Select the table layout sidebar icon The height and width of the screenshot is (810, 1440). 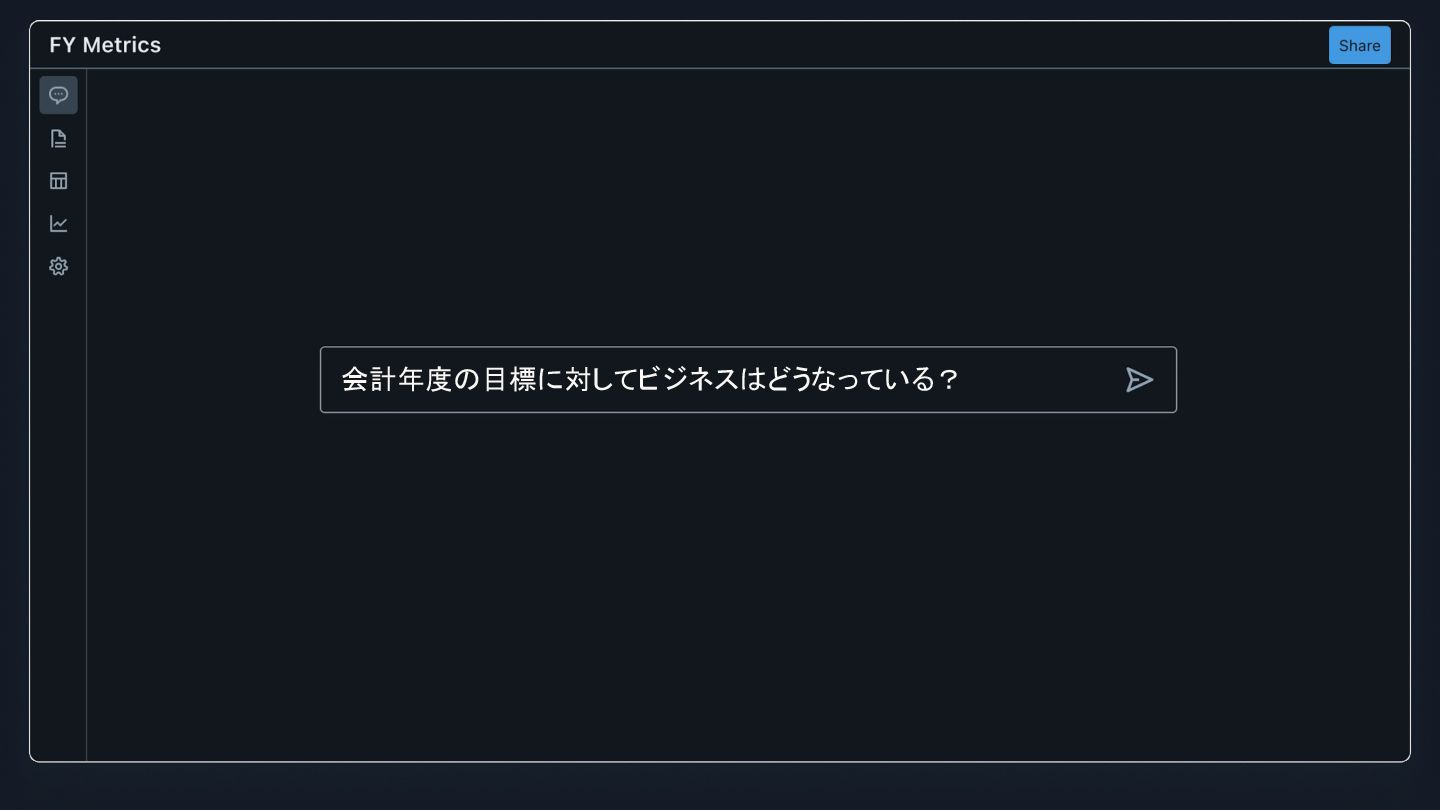pos(58,181)
